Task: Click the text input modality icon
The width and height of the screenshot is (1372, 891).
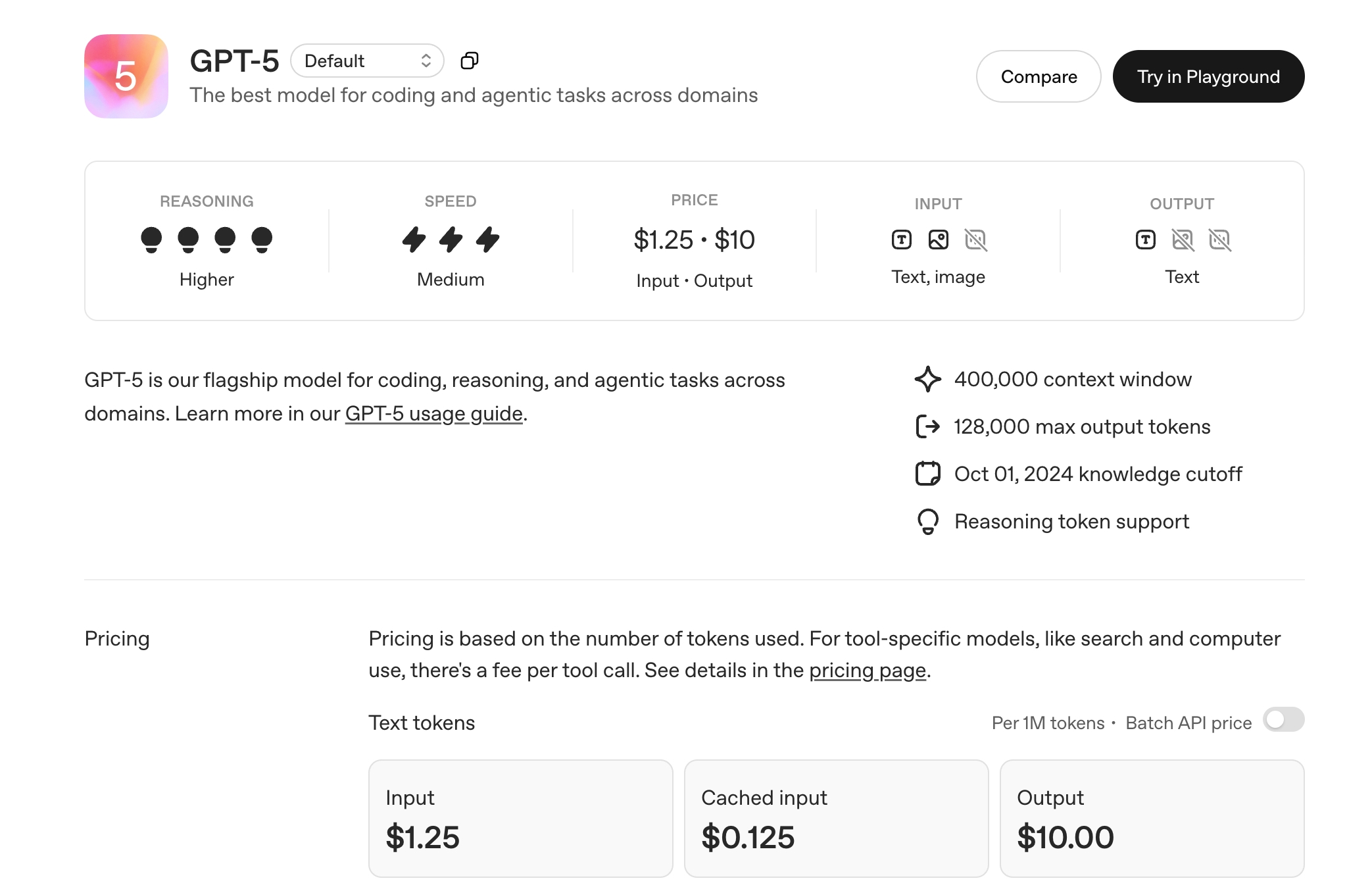Action: click(901, 240)
